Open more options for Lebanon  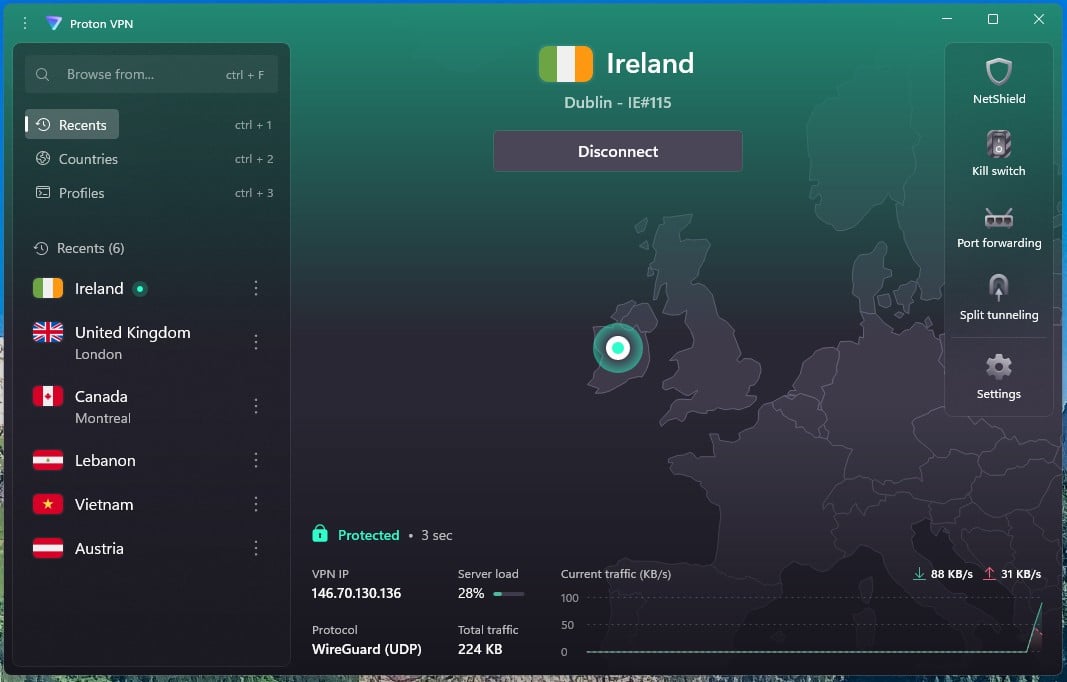256,460
